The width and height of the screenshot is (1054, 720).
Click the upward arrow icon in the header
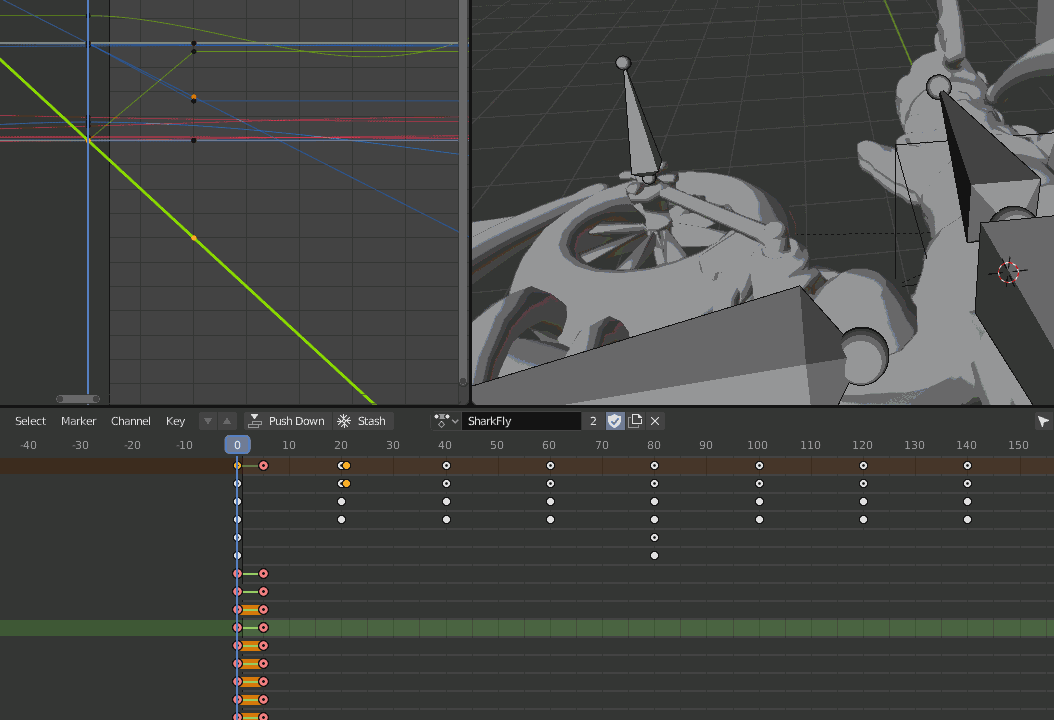(226, 421)
